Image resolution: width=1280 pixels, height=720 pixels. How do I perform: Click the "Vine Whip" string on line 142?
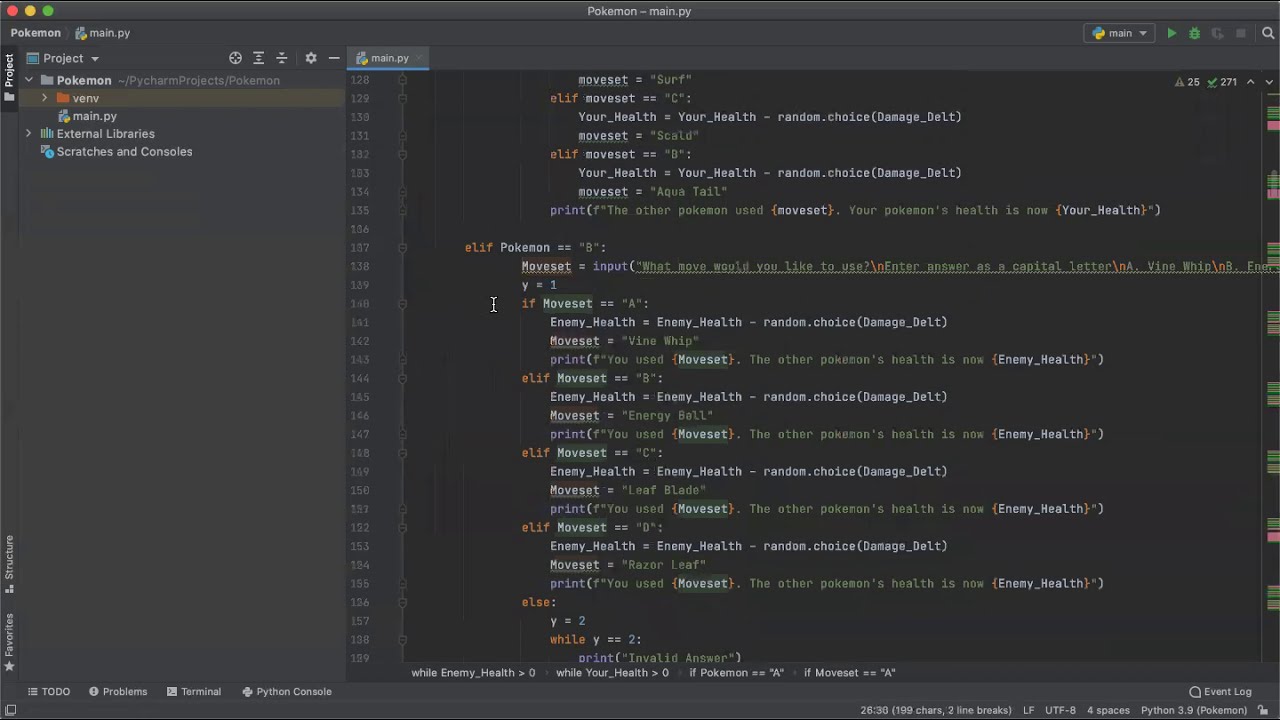coord(660,341)
